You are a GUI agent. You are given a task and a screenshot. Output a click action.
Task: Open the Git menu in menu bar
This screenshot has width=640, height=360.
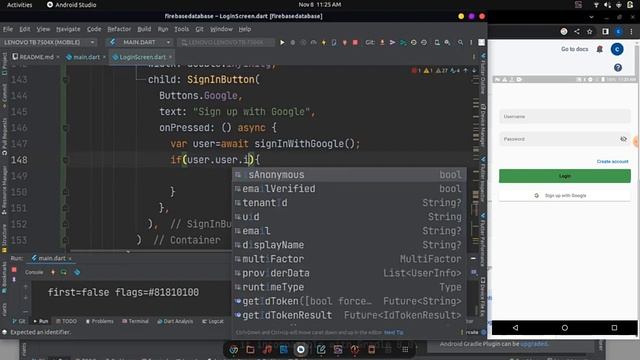click(199, 29)
